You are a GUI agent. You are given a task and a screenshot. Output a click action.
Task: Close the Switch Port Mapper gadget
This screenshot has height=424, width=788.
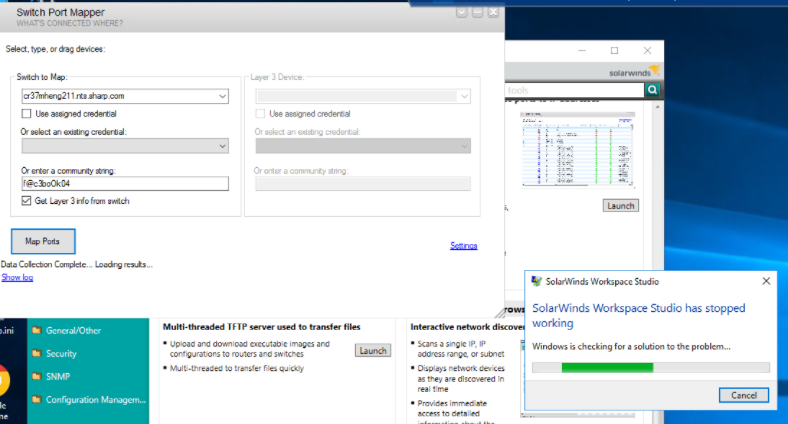tap(494, 12)
